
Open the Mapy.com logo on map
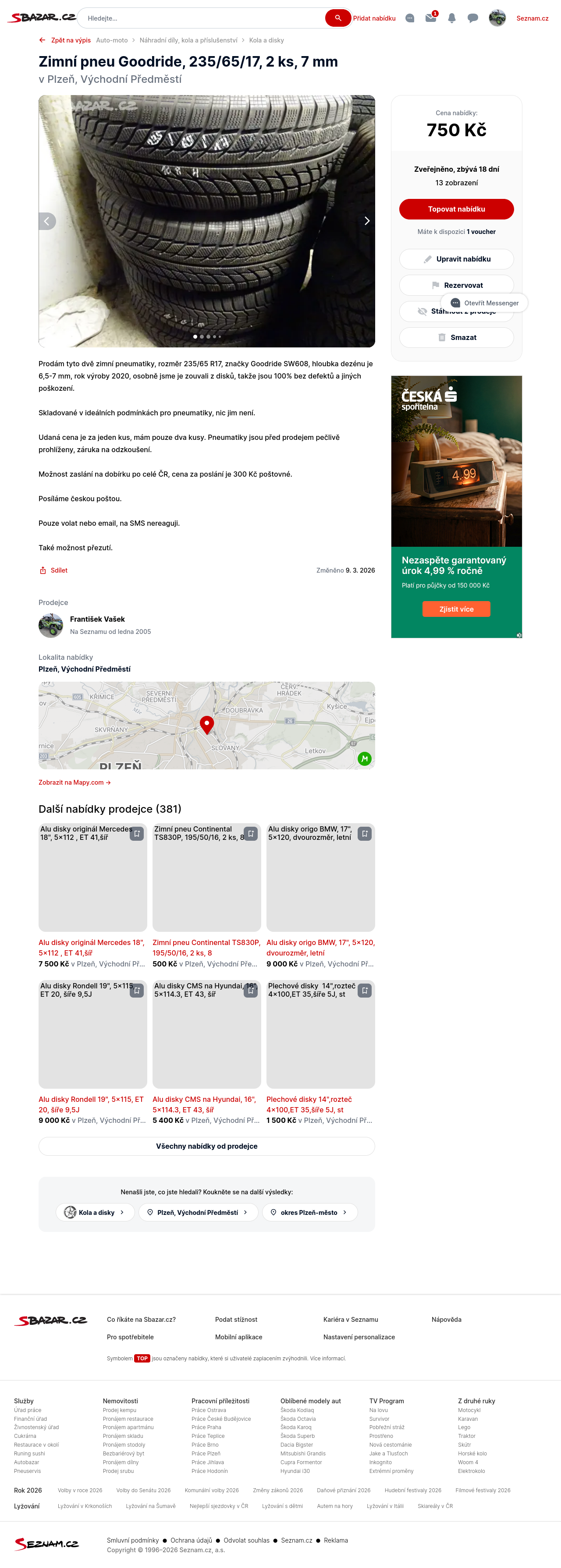tap(364, 758)
